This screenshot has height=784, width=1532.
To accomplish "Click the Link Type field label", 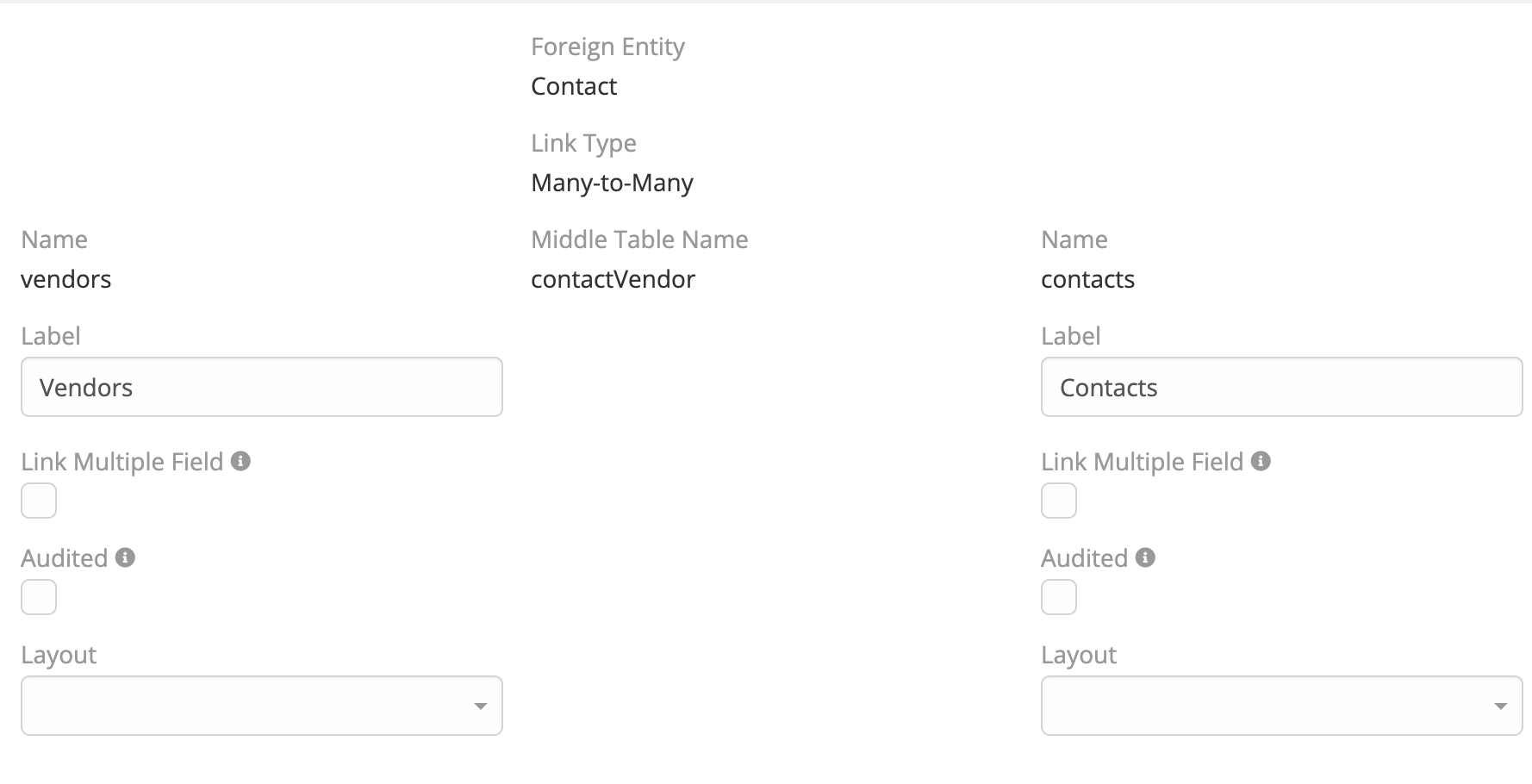I will pos(583,143).
